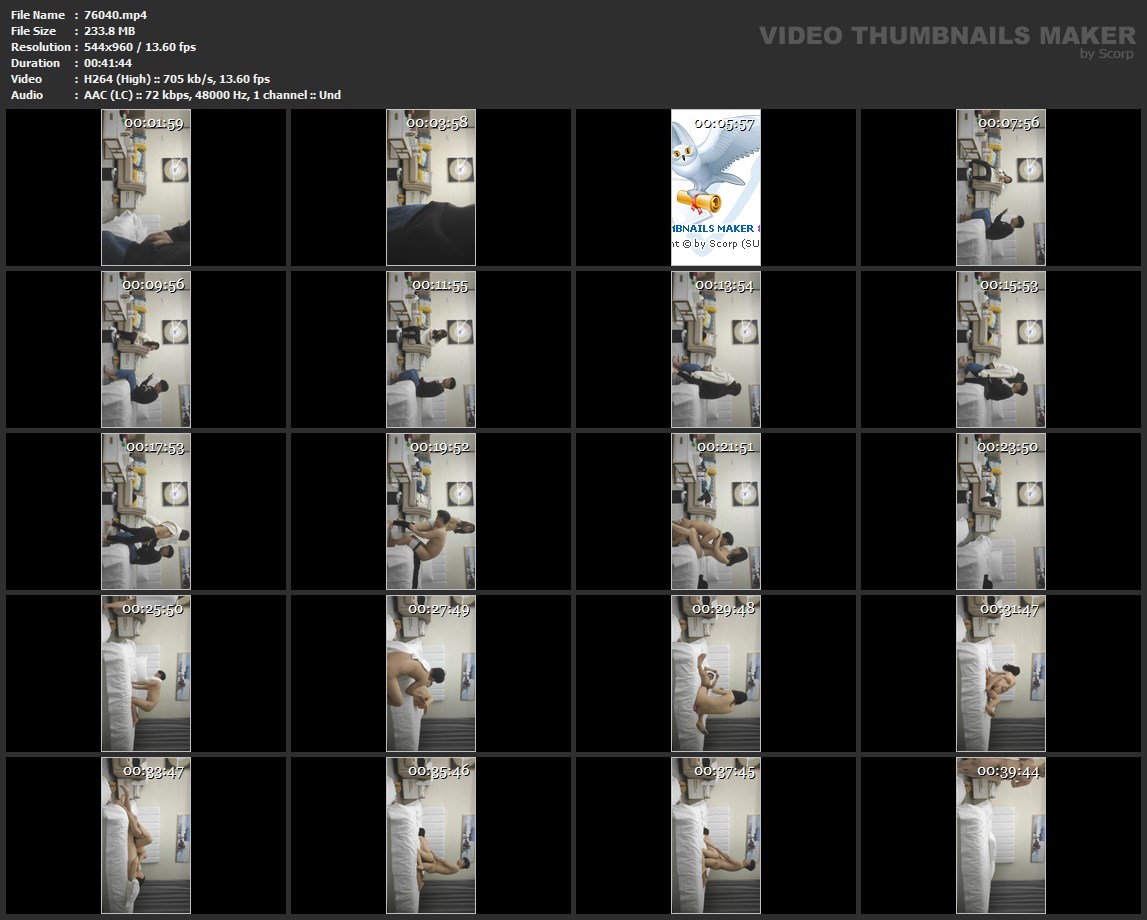Click the 00:01:59 timestamp label
1147x920 pixels.
click(153, 123)
